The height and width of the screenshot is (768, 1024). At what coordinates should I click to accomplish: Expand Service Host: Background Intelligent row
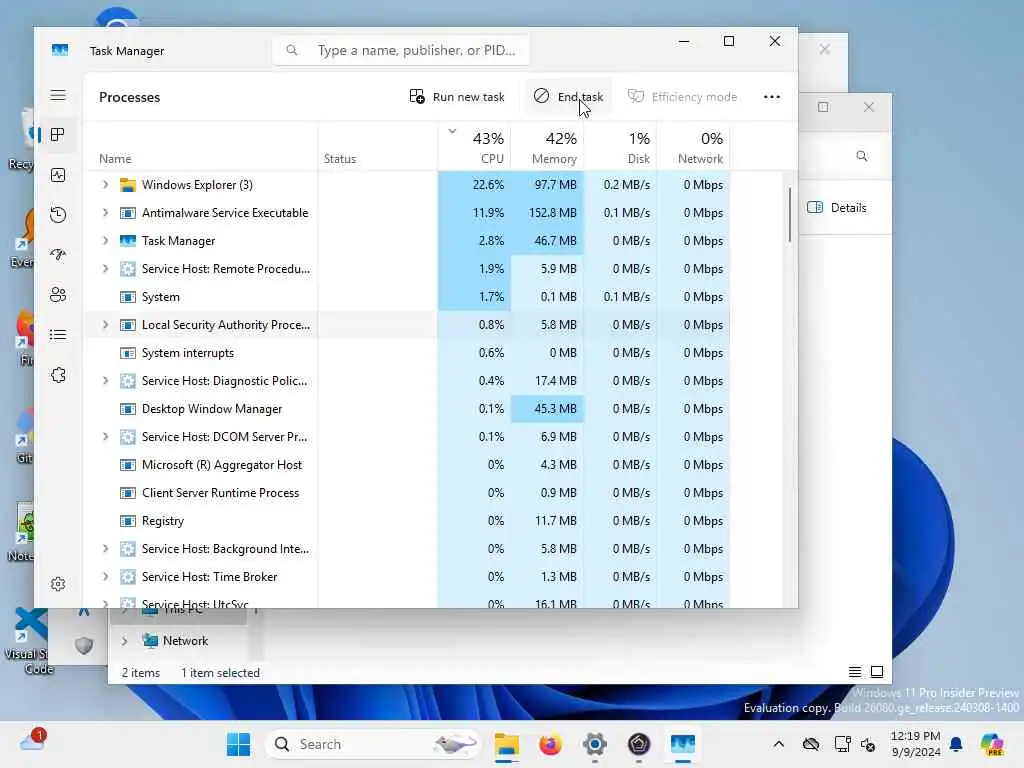[x=105, y=549]
